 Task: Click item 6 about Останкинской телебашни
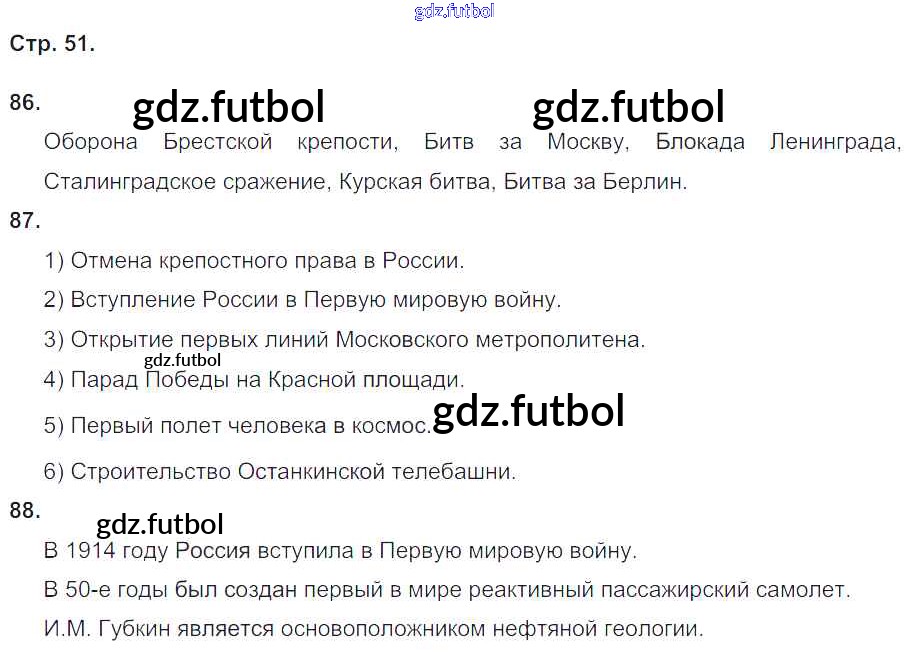point(280,471)
